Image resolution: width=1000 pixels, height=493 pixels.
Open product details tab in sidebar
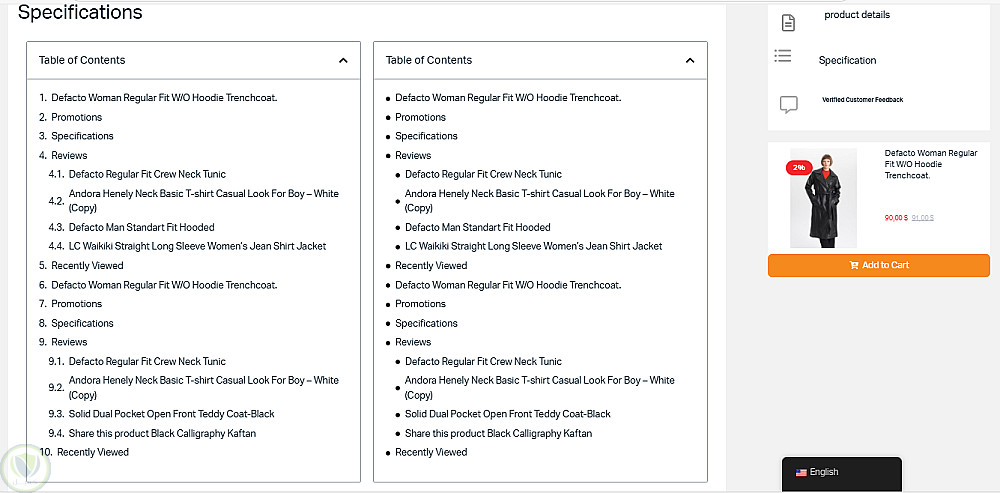pos(857,15)
